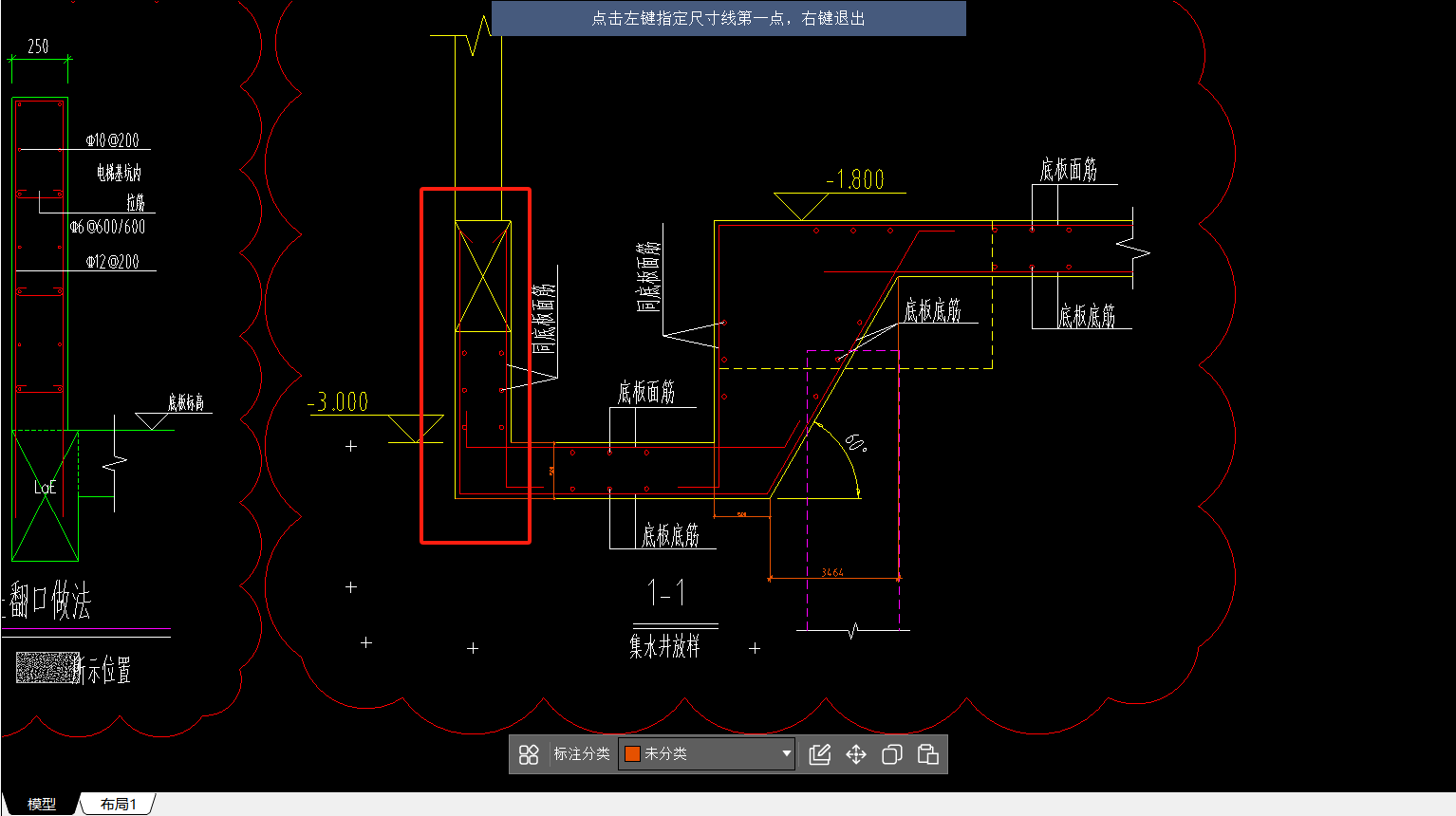Select the move annotation tool
The image size is (1456, 816).
coord(856,754)
